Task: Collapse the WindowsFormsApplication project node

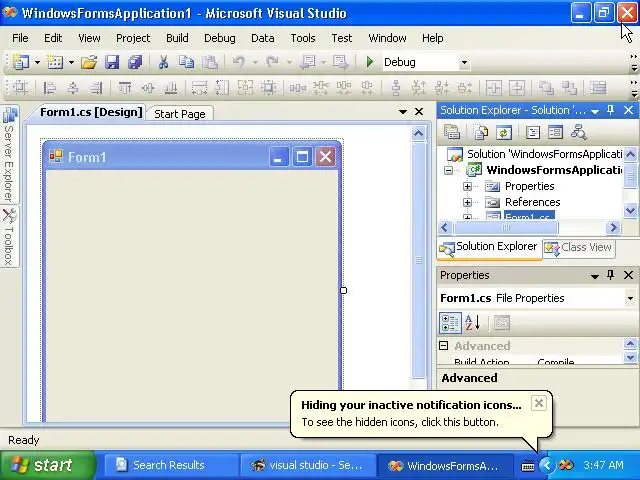Action: (x=448, y=170)
